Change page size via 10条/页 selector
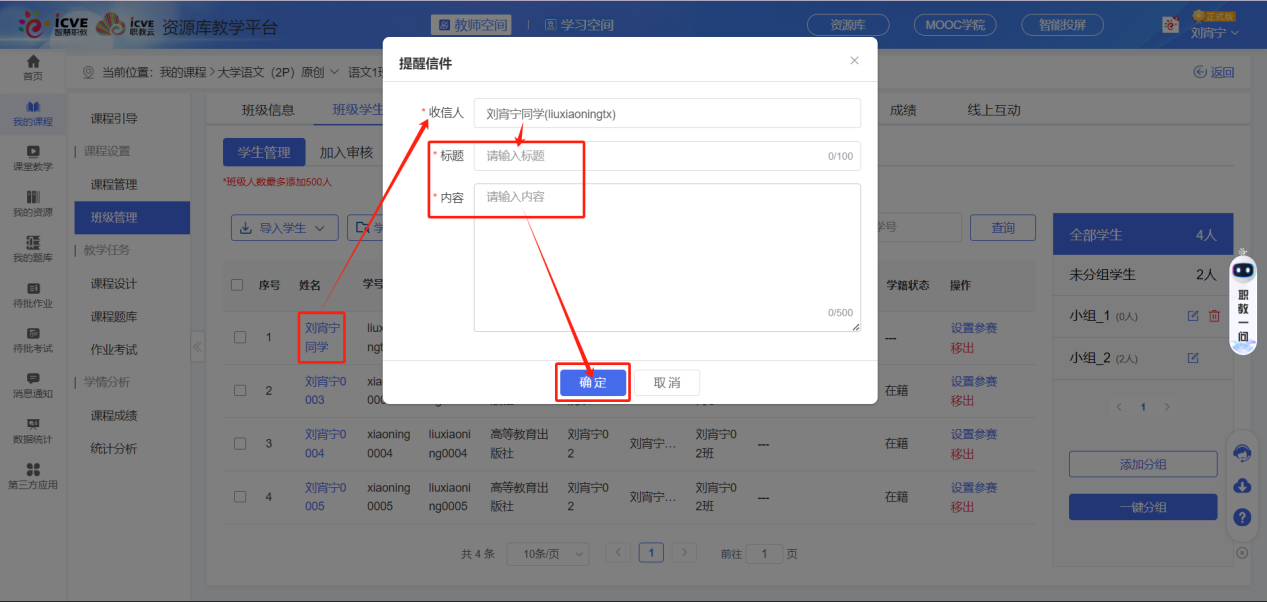The height and width of the screenshot is (602, 1267). tap(547, 553)
